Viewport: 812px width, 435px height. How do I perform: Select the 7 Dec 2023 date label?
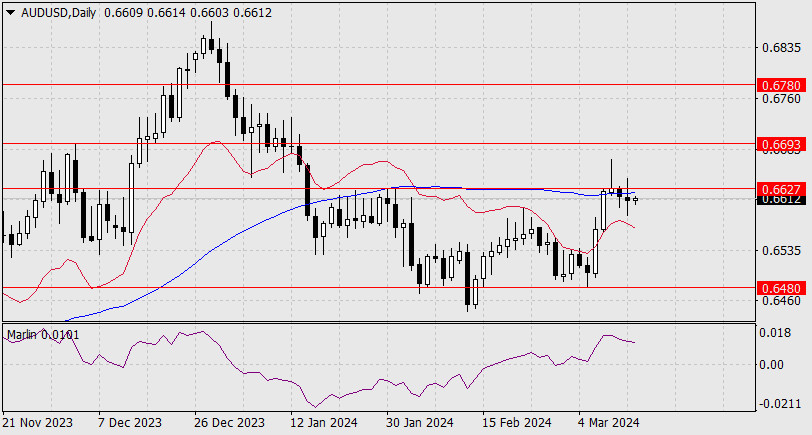129,423
